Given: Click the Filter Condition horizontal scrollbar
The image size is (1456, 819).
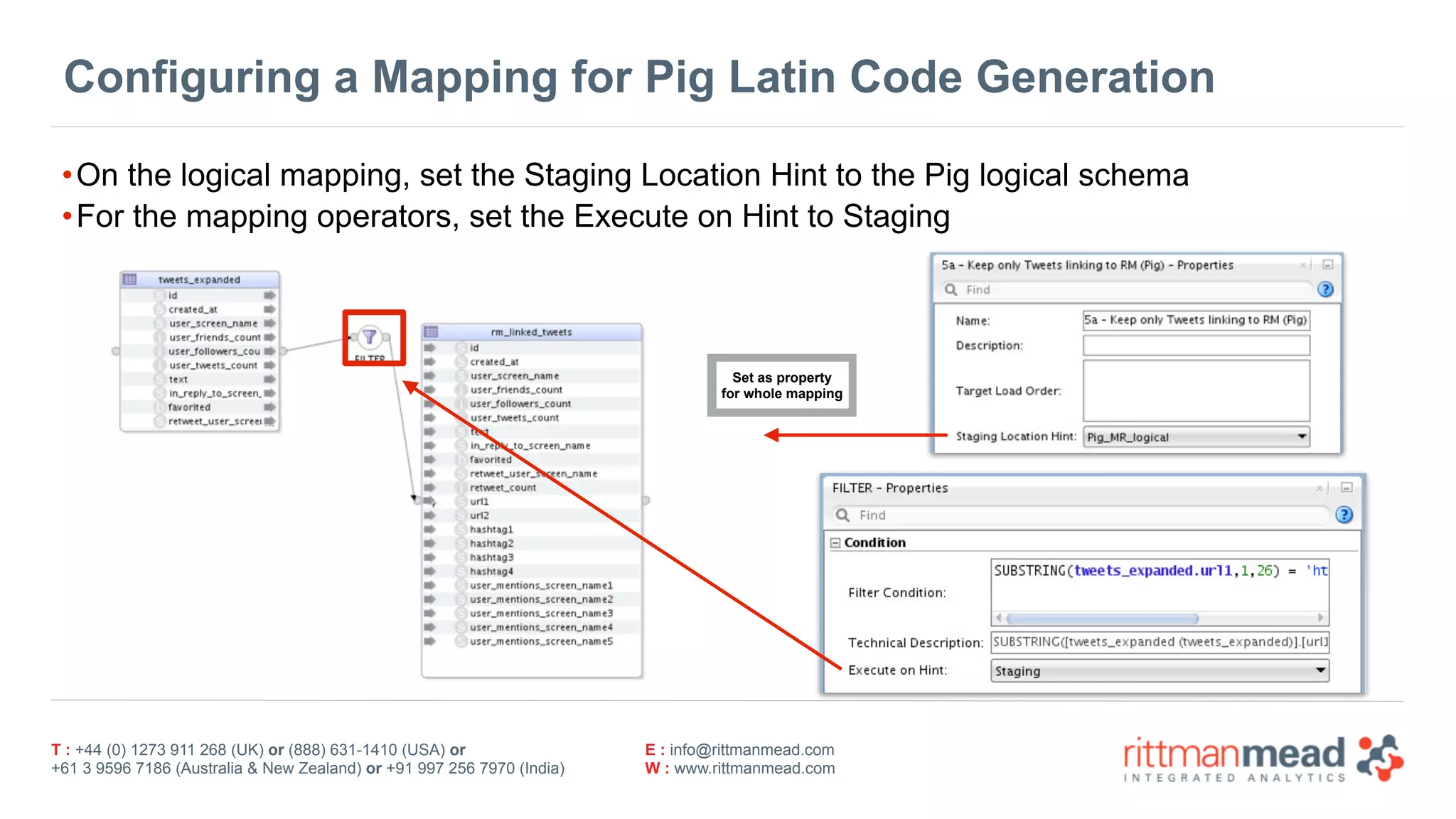Looking at the screenshot, I should pos(1102,618).
